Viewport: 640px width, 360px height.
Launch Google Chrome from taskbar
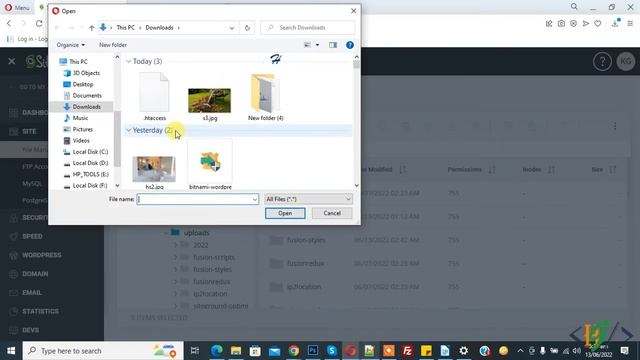coord(293,351)
